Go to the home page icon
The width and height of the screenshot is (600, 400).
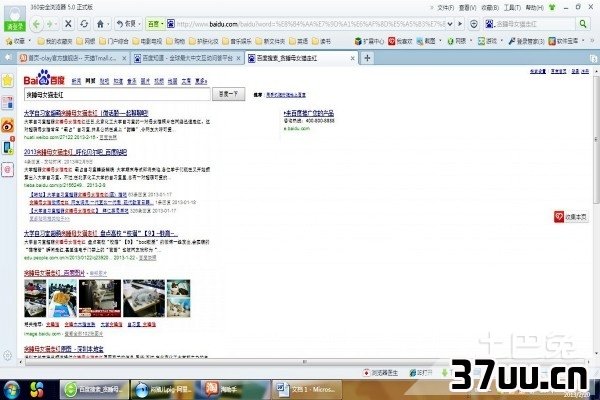point(100,24)
